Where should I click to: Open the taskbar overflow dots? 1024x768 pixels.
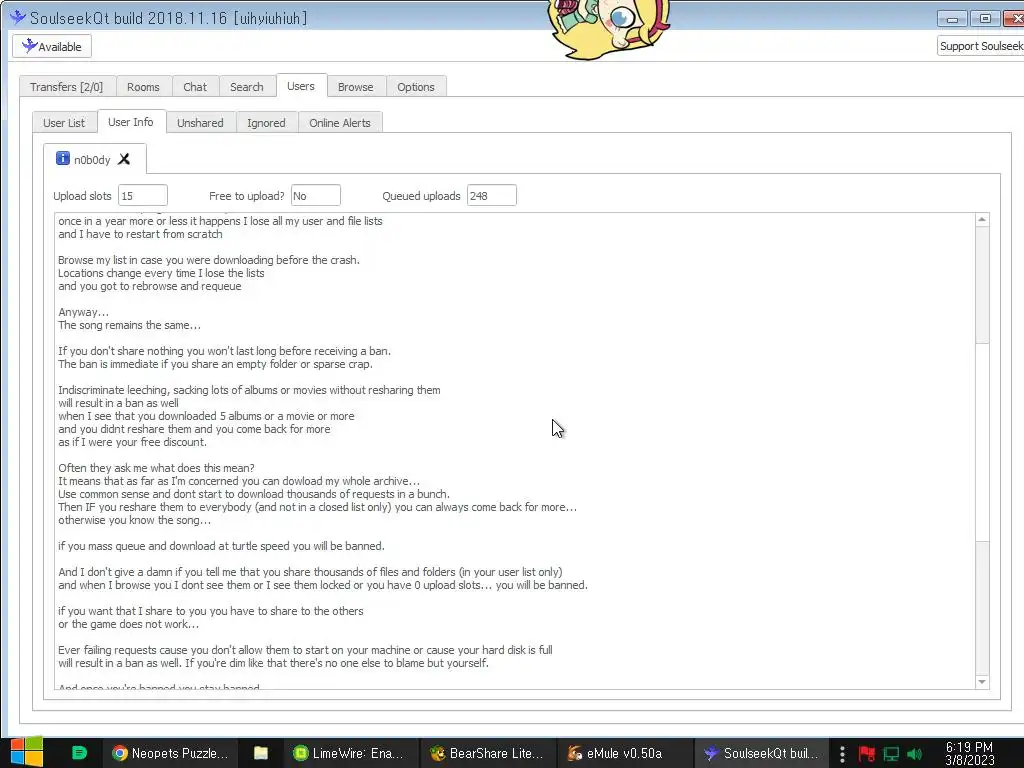point(842,754)
